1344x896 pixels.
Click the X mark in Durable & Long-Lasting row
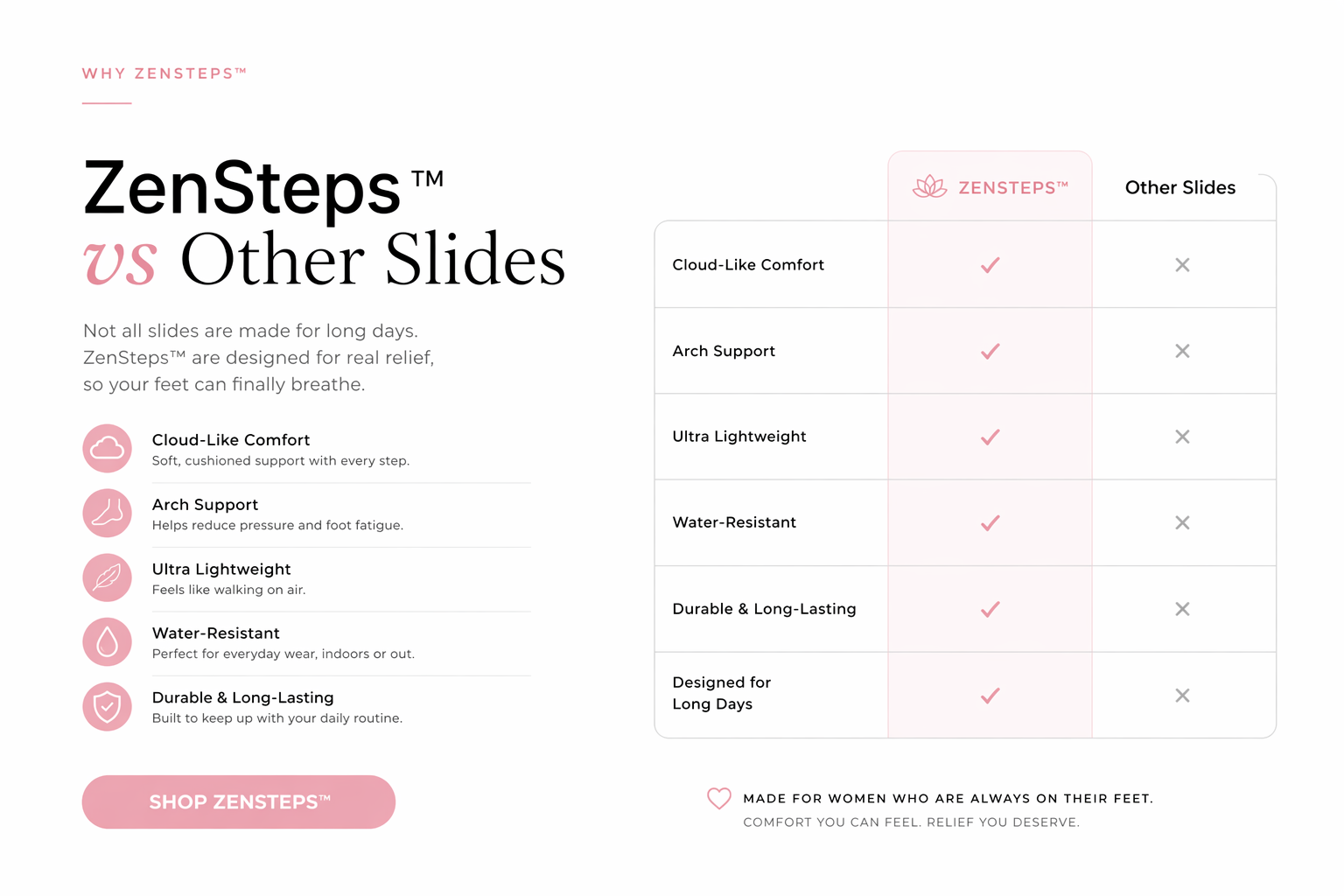(x=1182, y=609)
